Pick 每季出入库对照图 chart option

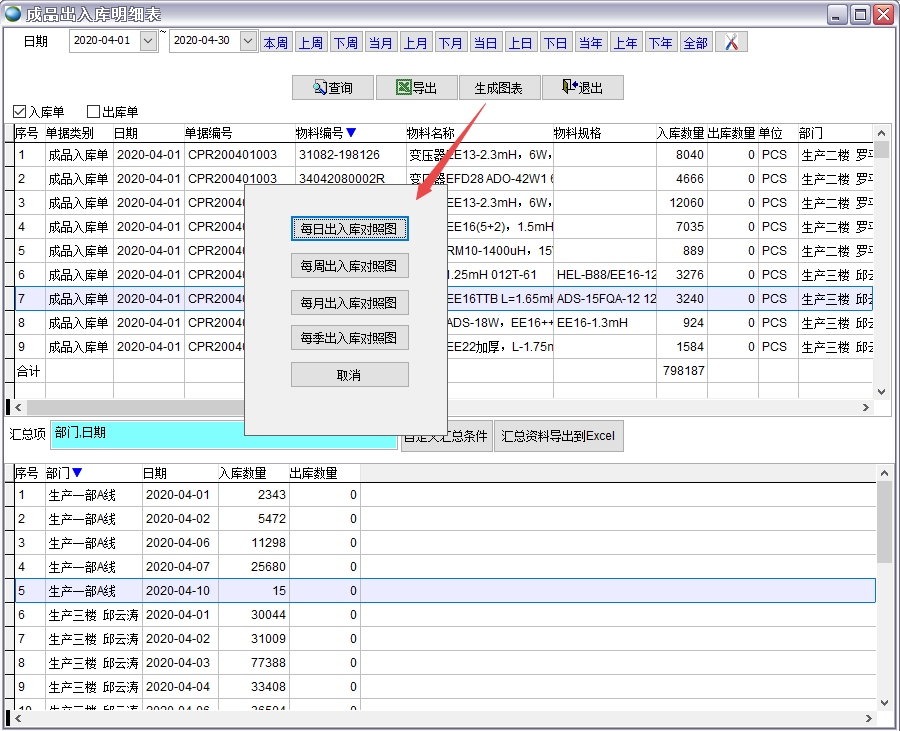point(349,338)
